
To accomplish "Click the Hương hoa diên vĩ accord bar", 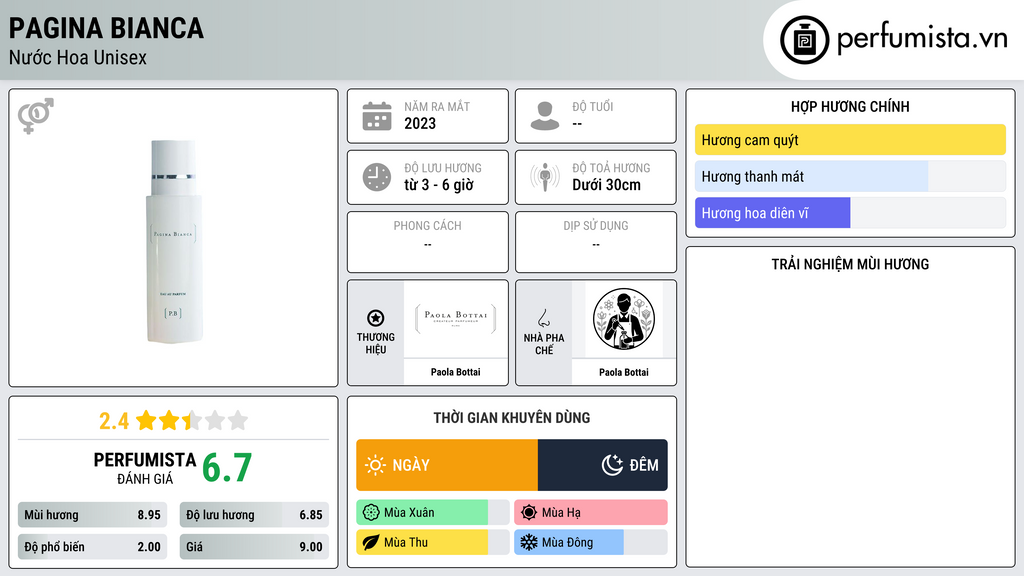I will pos(850,213).
